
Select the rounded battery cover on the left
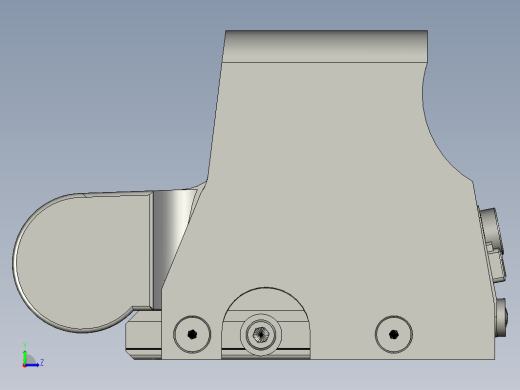tap(82, 263)
